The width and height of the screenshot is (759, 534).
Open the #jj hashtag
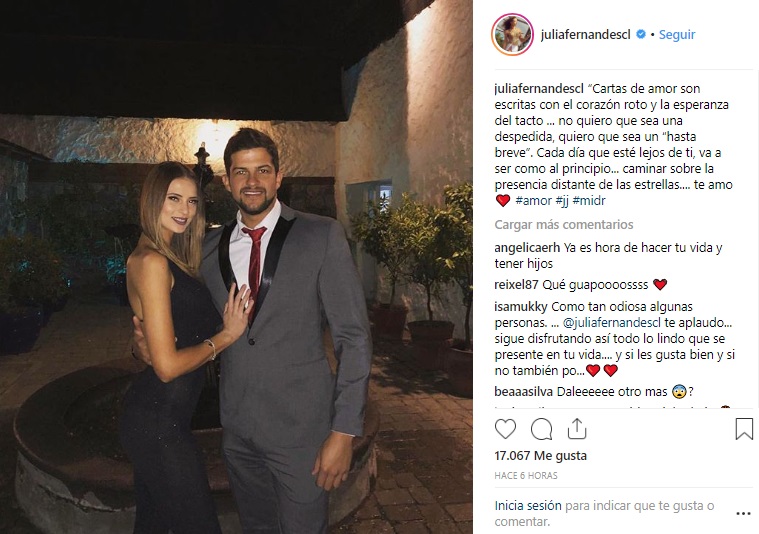(x=562, y=200)
